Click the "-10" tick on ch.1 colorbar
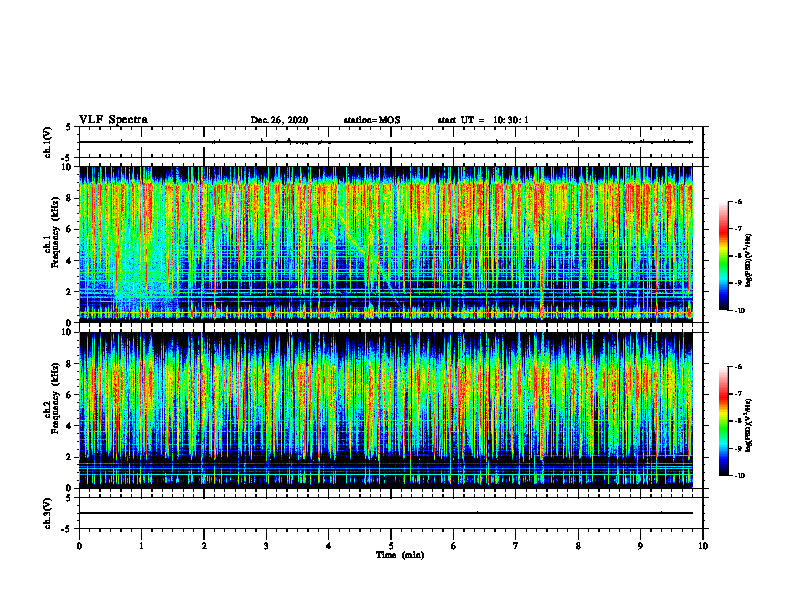The image size is (792, 612). (739, 310)
